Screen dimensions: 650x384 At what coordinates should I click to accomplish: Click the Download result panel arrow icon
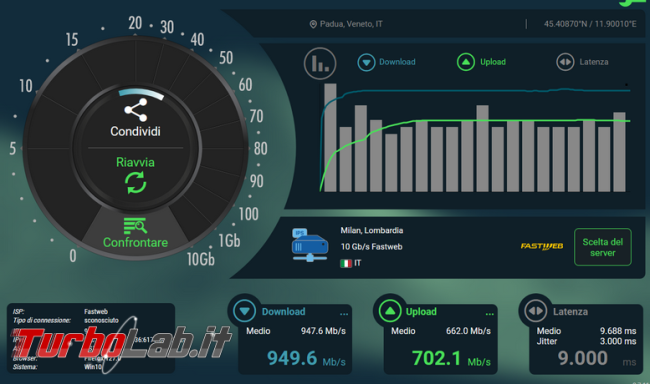coord(244,311)
